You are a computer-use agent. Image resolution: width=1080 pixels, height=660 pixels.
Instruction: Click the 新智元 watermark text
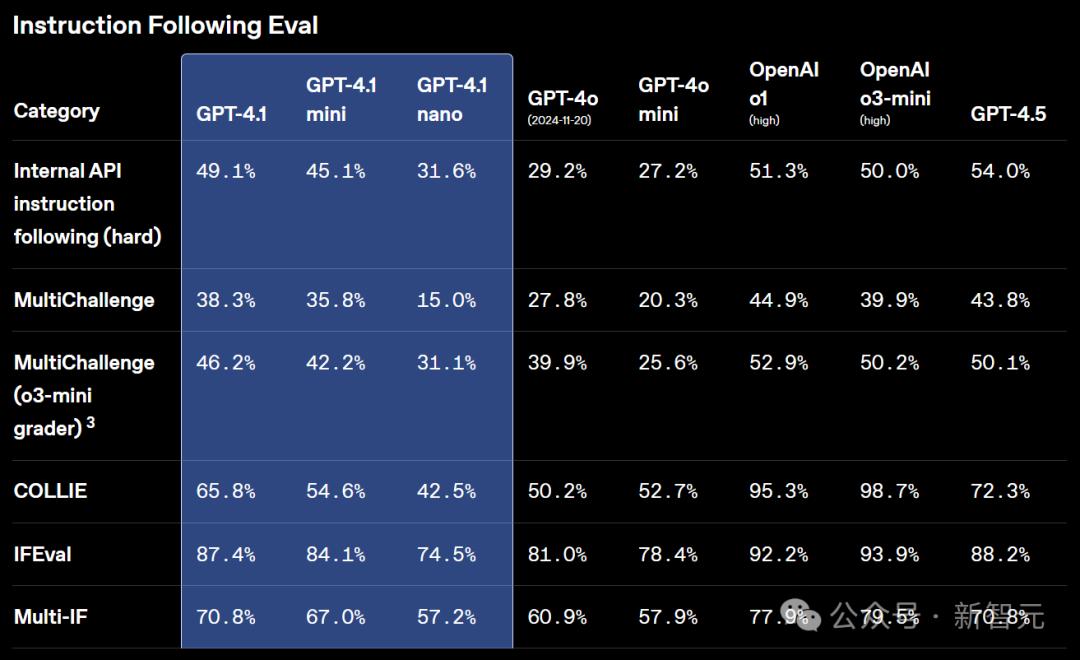coord(998,616)
